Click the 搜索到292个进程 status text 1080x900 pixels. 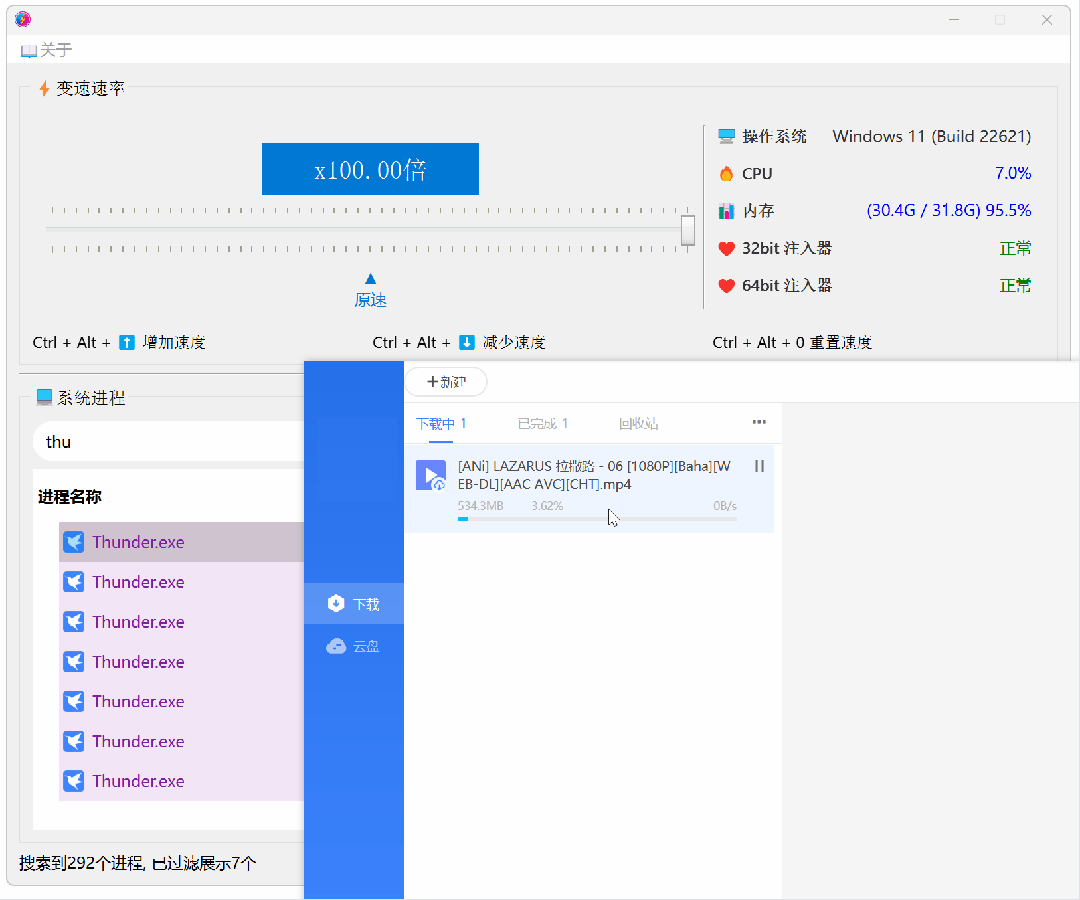tap(137, 863)
